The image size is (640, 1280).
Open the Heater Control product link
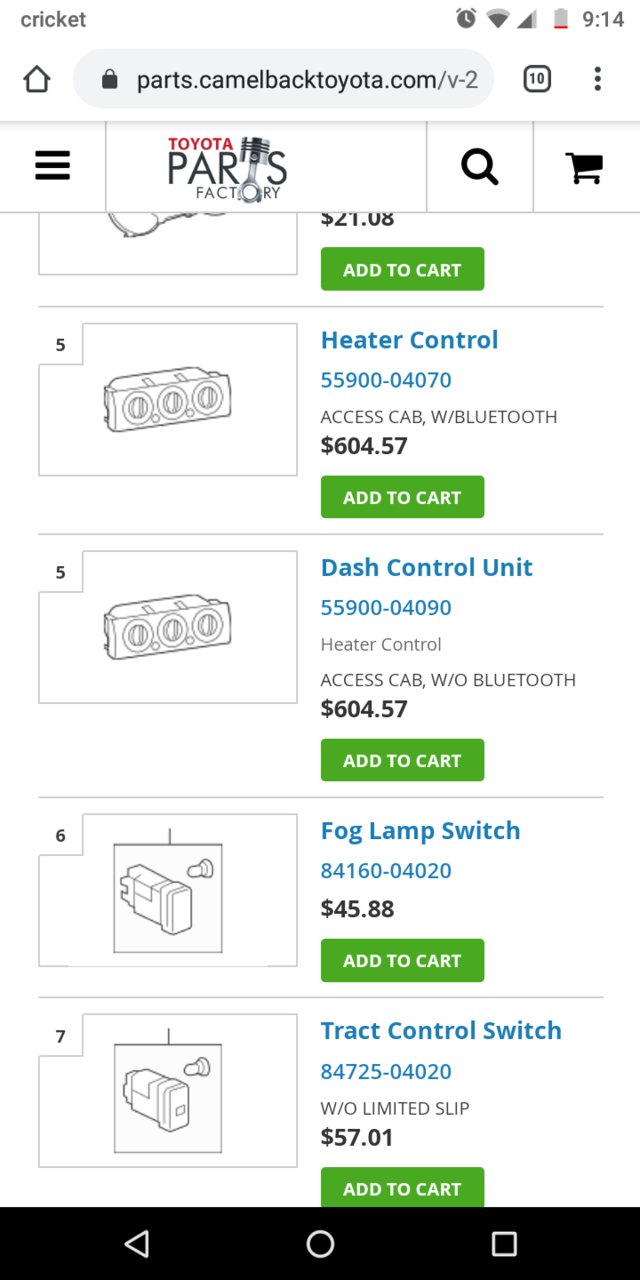[409, 340]
